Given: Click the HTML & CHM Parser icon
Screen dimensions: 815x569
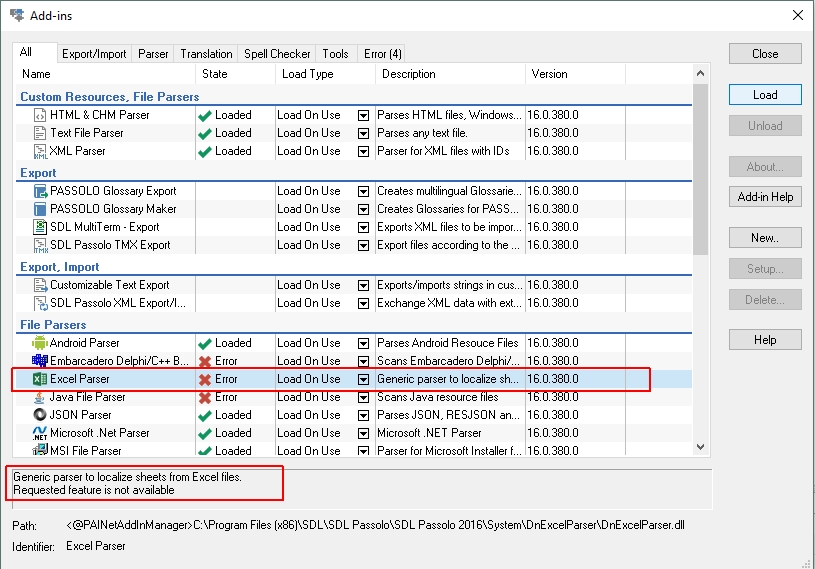Looking at the screenshot, I should click(x=40, y=115).
